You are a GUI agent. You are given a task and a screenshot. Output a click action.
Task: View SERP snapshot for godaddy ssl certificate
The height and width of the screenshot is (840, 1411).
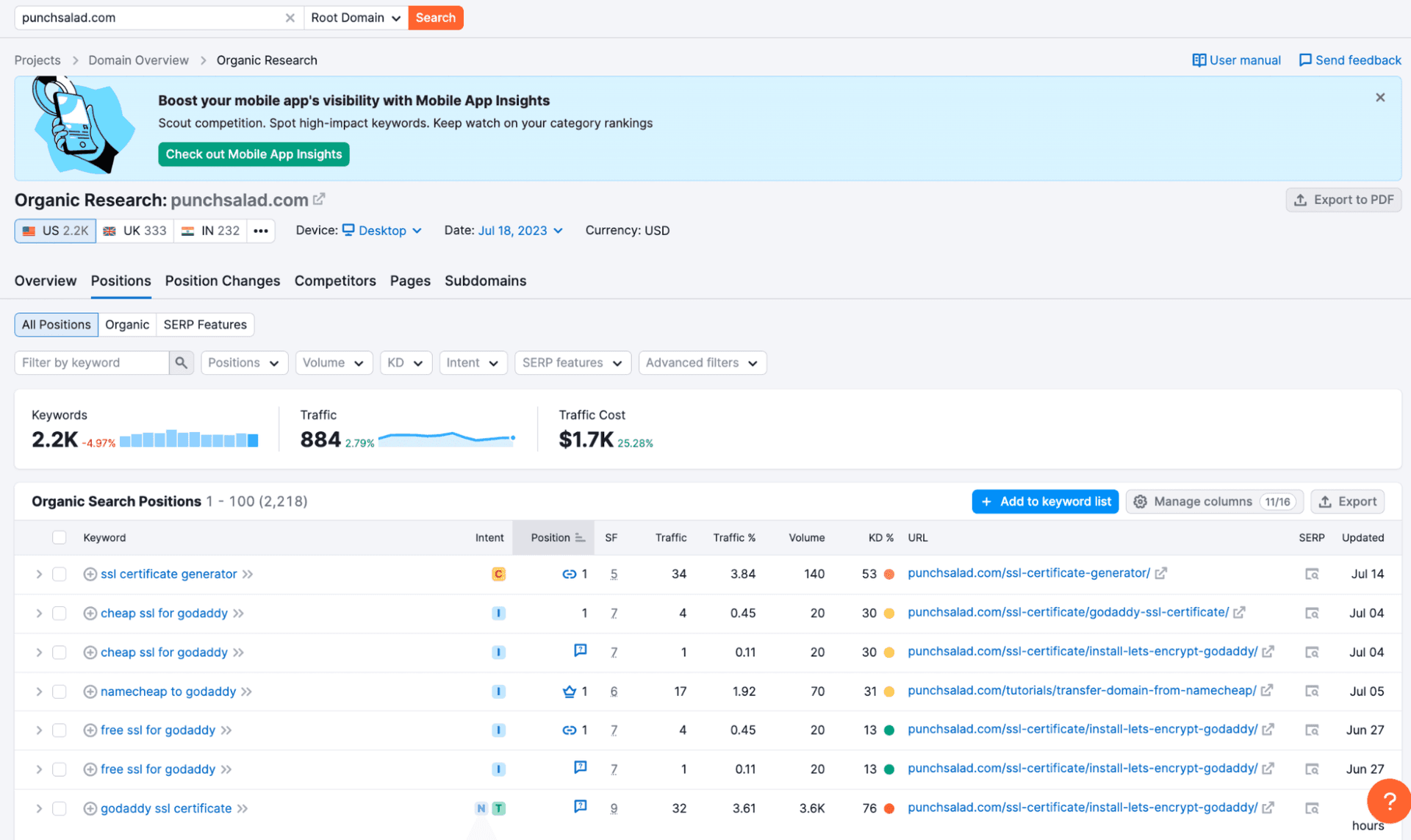(x=1312, y=808)
